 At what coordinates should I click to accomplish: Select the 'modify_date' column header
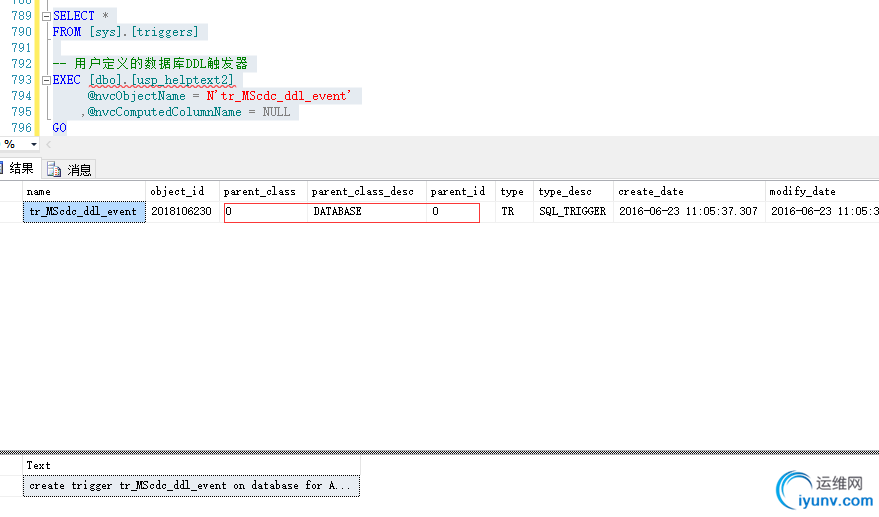pos(822,192)
